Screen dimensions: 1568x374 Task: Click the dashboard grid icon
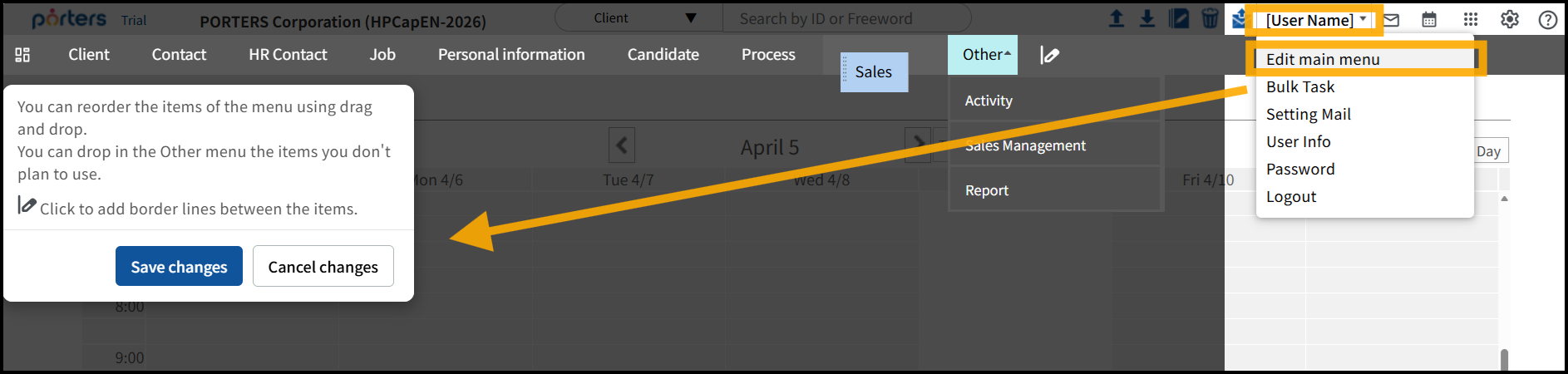[22, 55]
